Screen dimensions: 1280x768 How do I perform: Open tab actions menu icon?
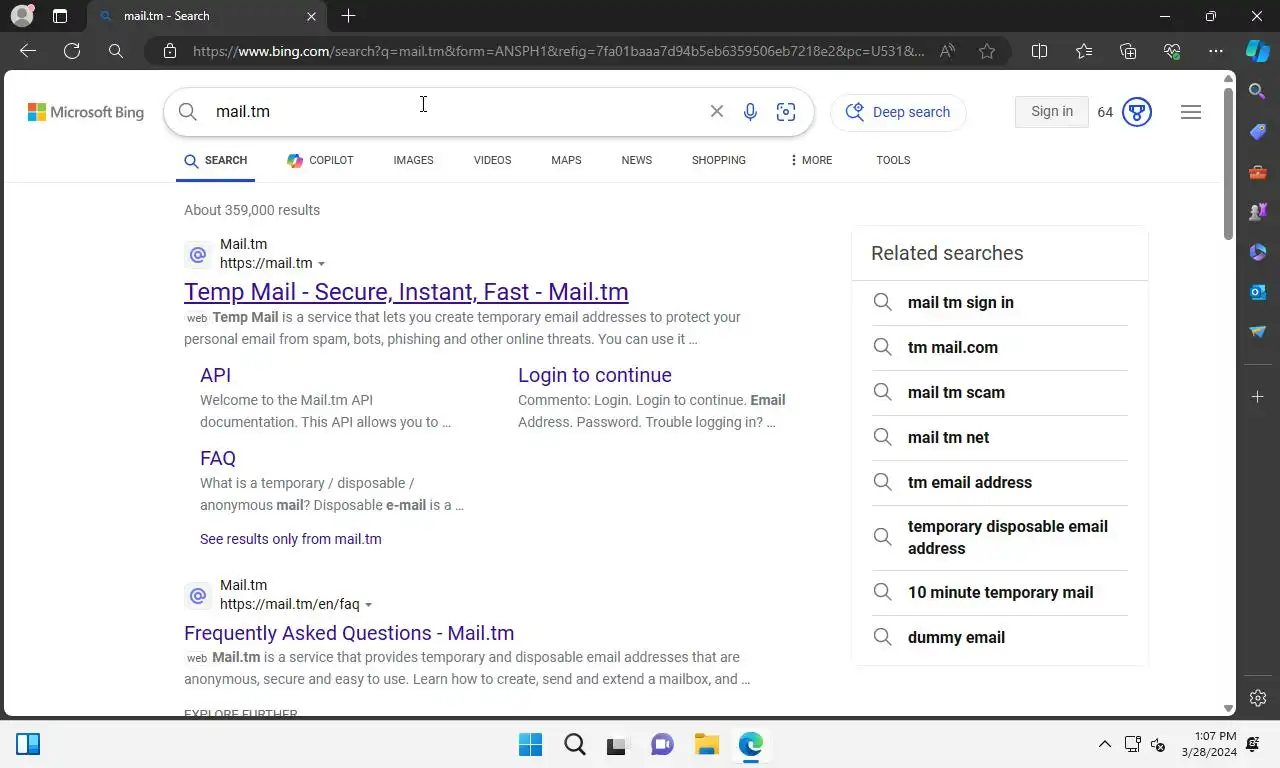pos(60,16)
